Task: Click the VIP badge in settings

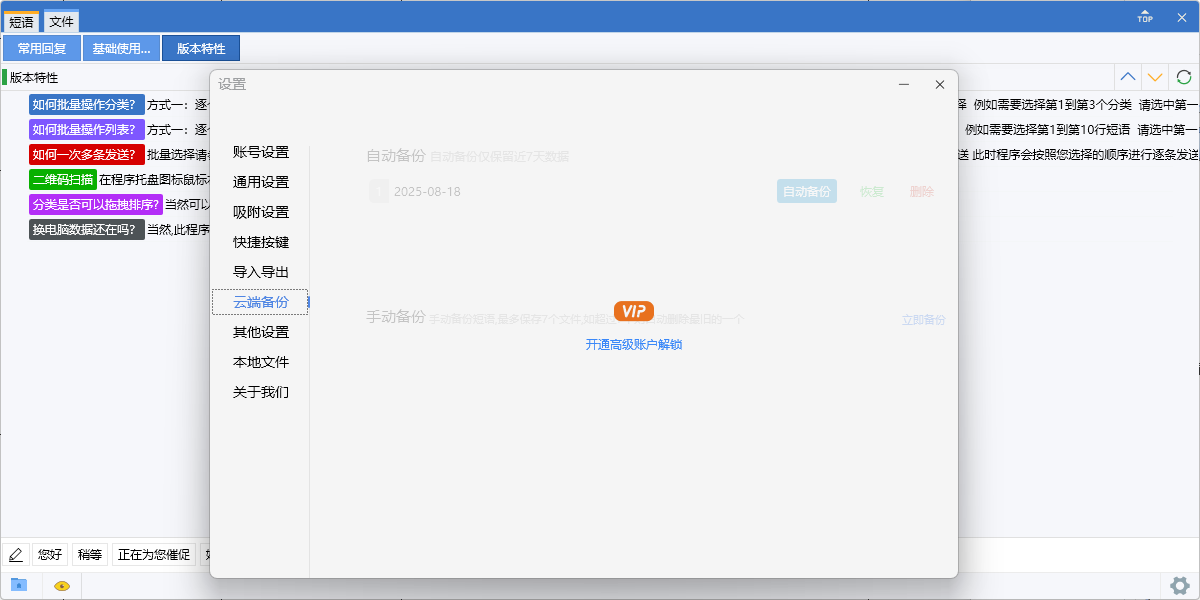Action: click(x=633, y=311)
